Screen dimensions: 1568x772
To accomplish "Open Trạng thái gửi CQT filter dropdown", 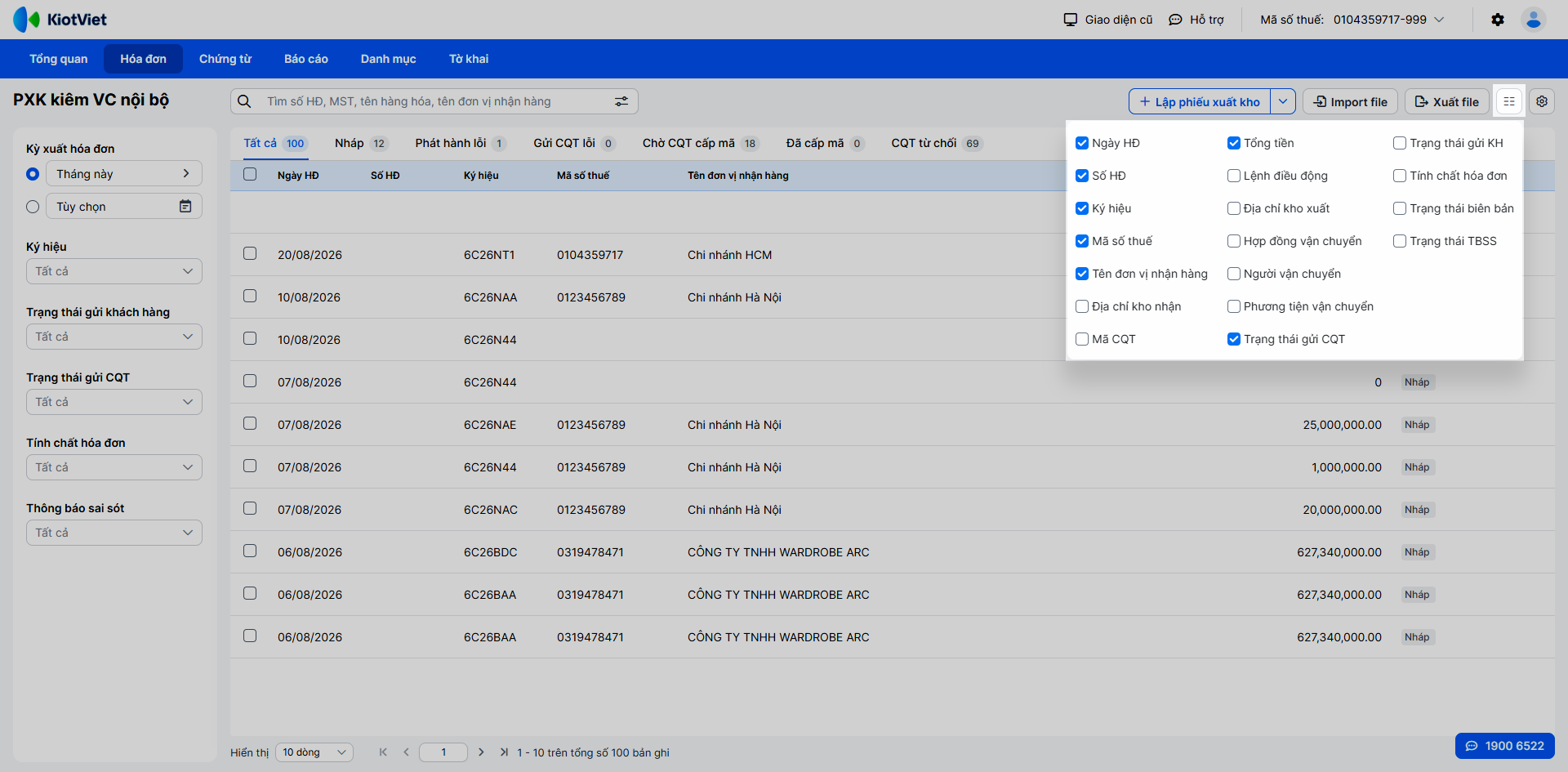I will pos(114,402).
